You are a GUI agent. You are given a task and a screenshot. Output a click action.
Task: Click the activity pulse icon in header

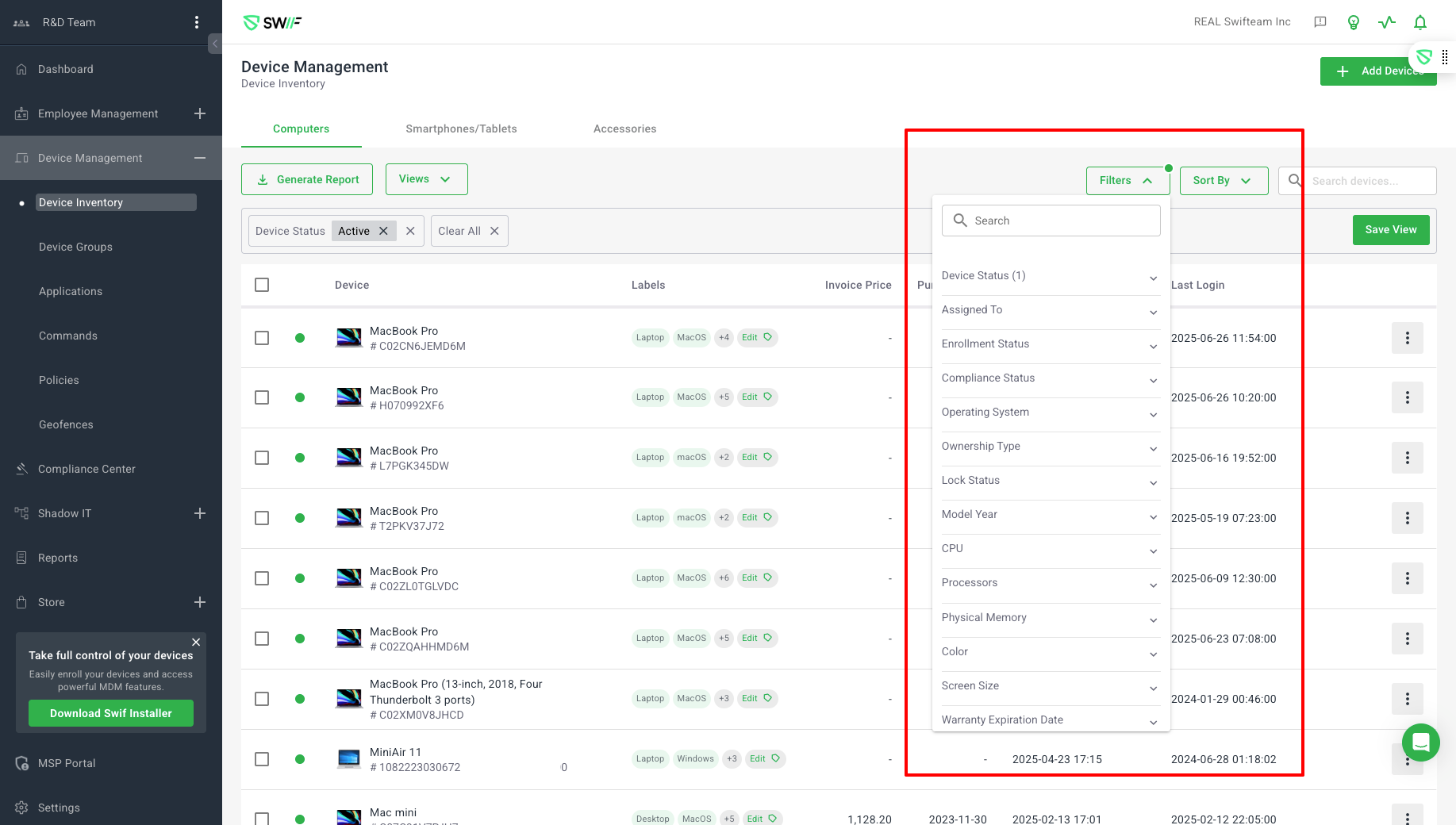coord(1387,22)
